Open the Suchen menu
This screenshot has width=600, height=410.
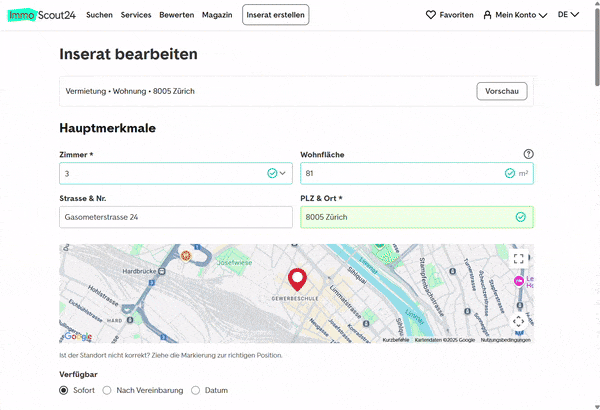(x=99, y=15)
